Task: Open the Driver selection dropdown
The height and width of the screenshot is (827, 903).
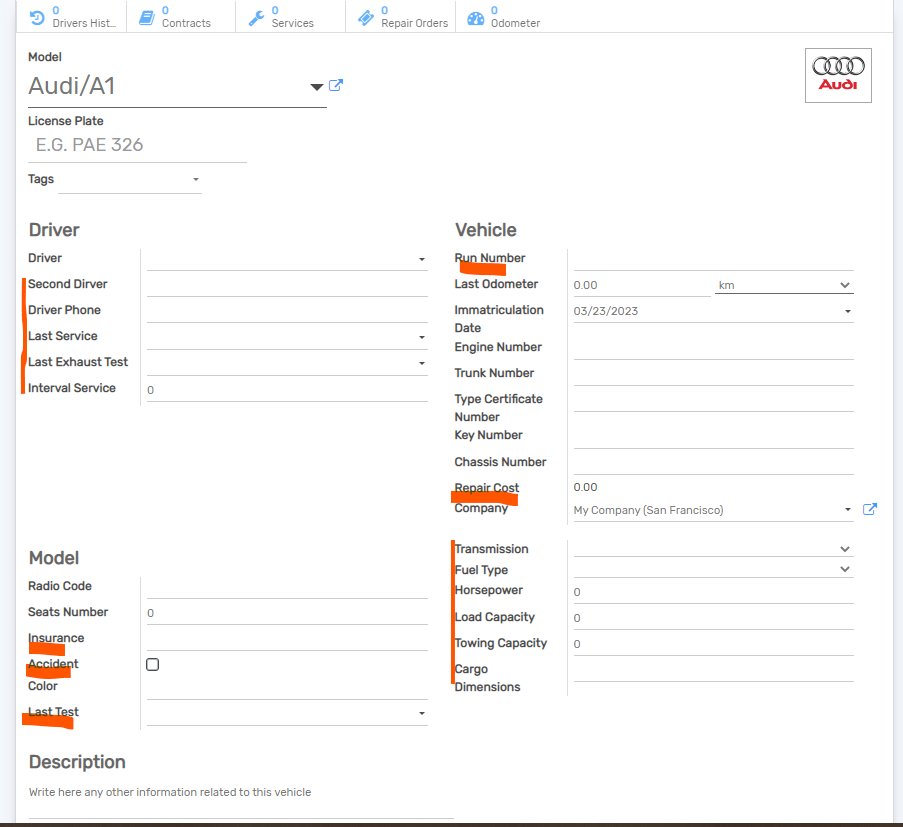Action: click(421, 260)
